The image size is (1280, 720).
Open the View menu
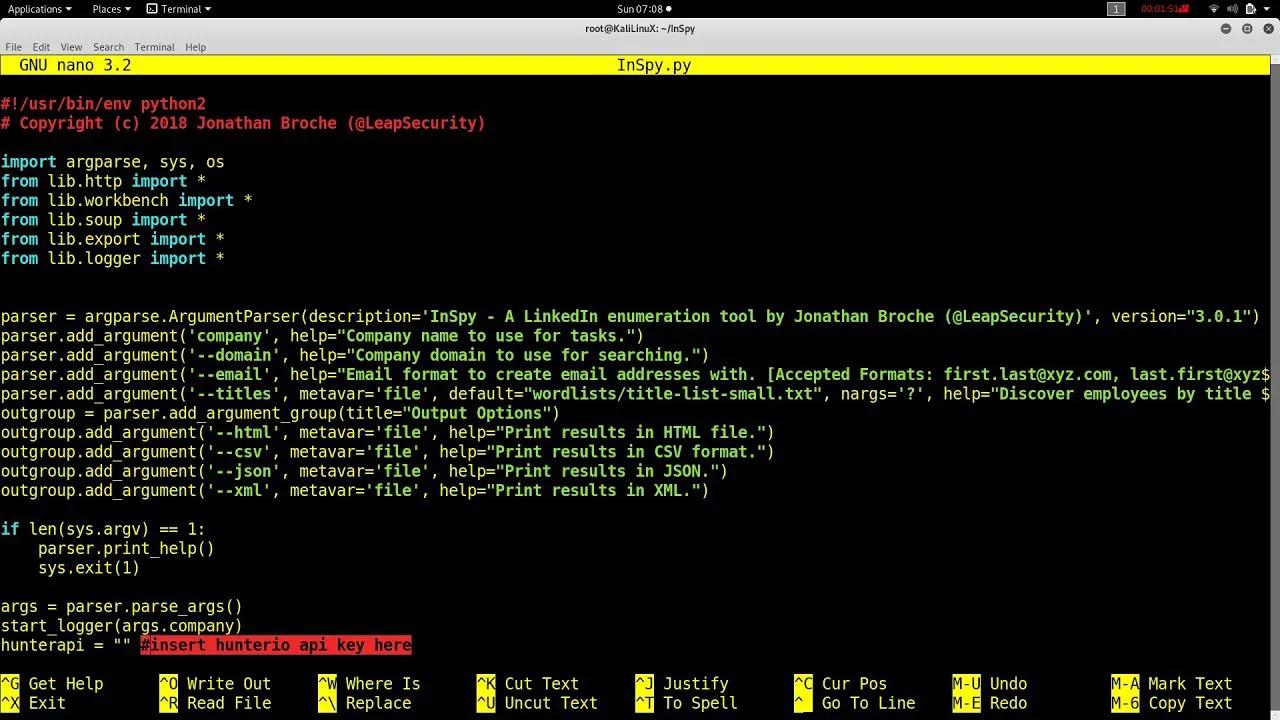(x=71, y=47)
